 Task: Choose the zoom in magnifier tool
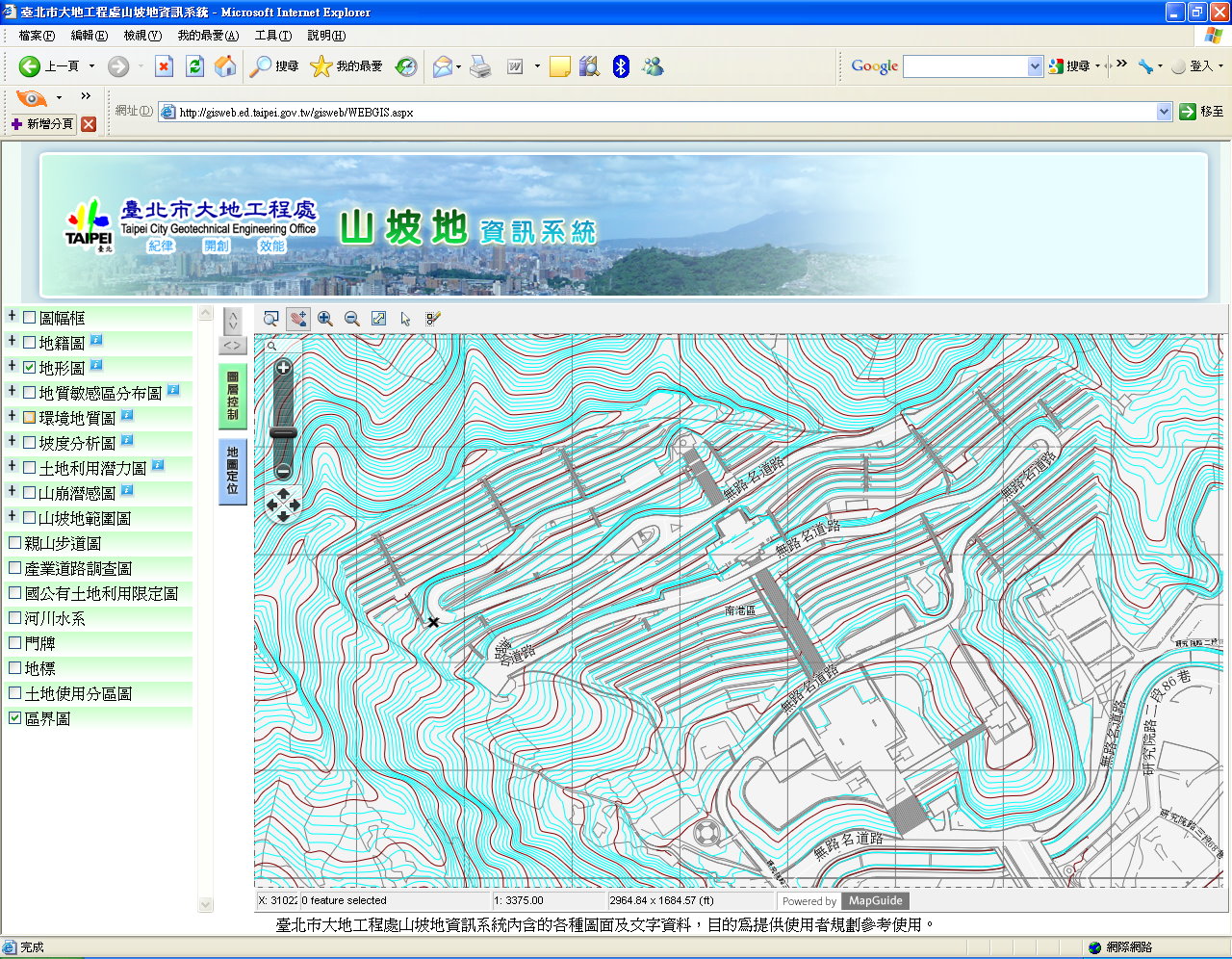coord(325,319)
